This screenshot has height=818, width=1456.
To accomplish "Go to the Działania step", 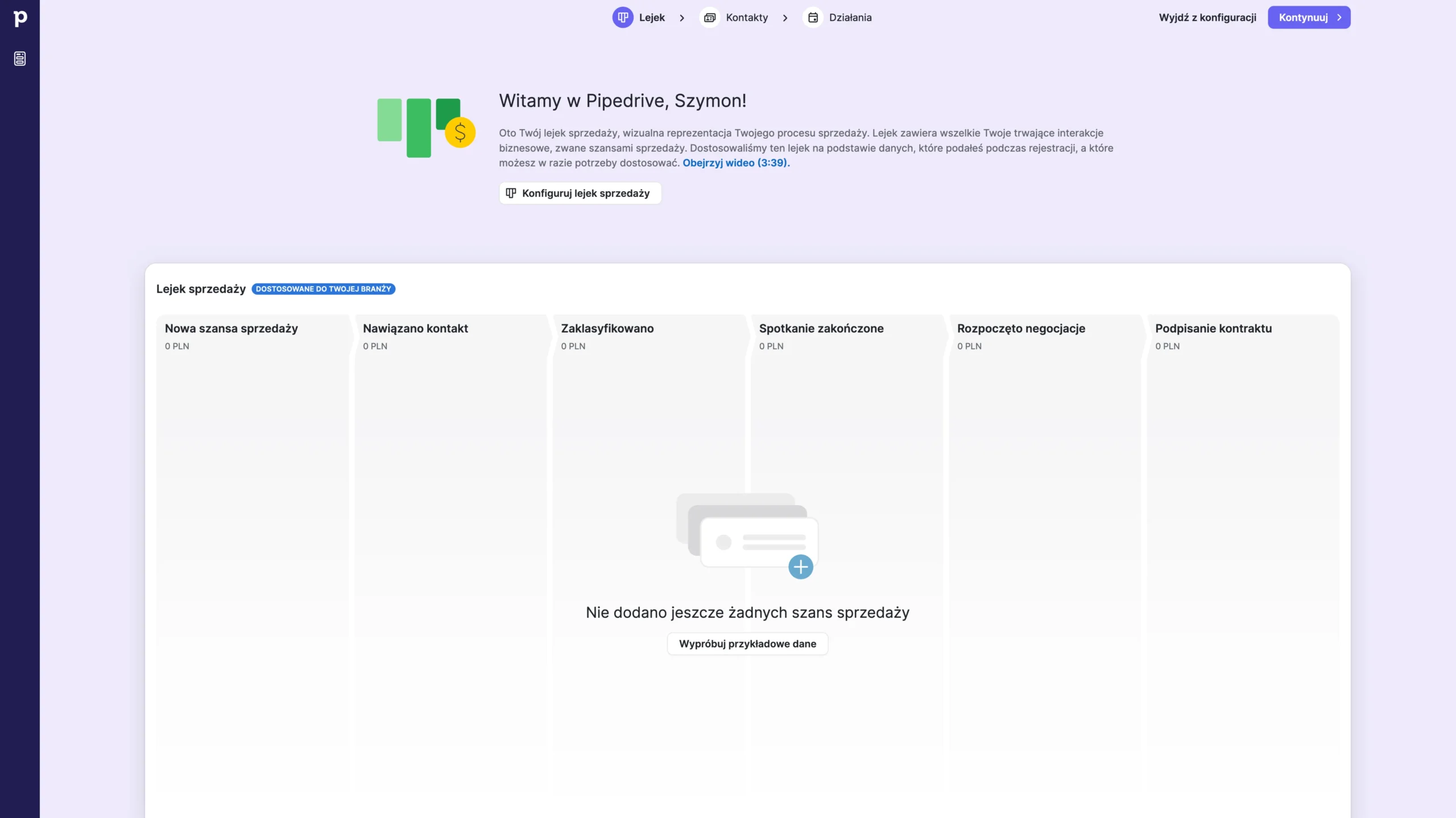I will [850, 18].
